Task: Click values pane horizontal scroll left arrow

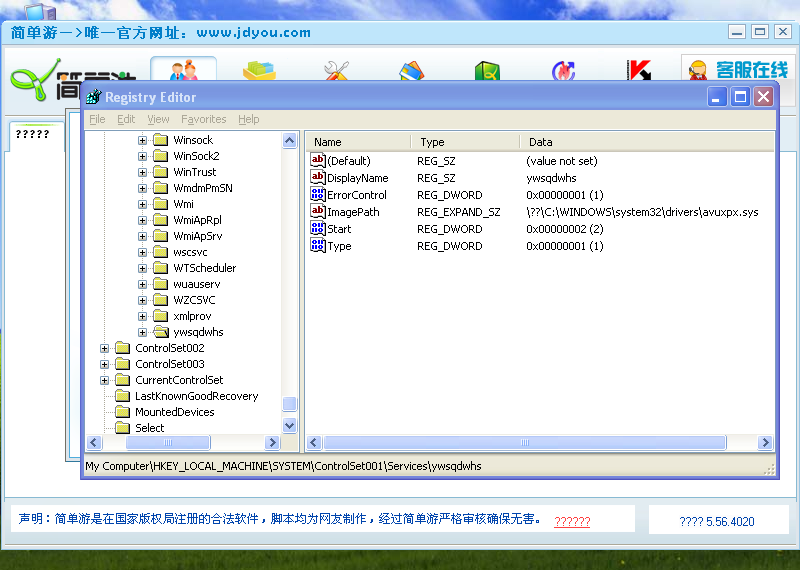Action: coord(314,442)
